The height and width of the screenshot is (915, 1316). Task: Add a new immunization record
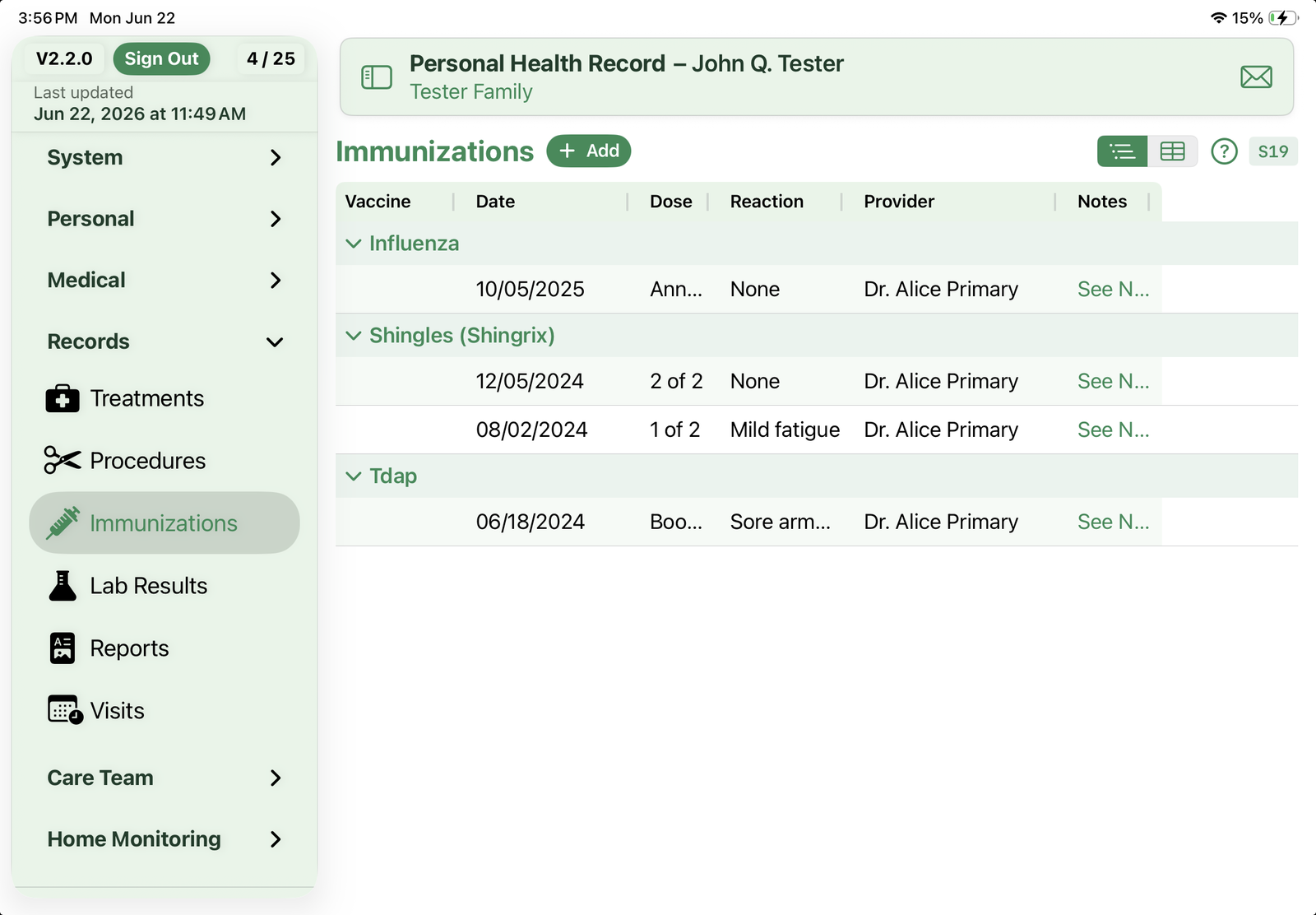click(x=589, y=151)
